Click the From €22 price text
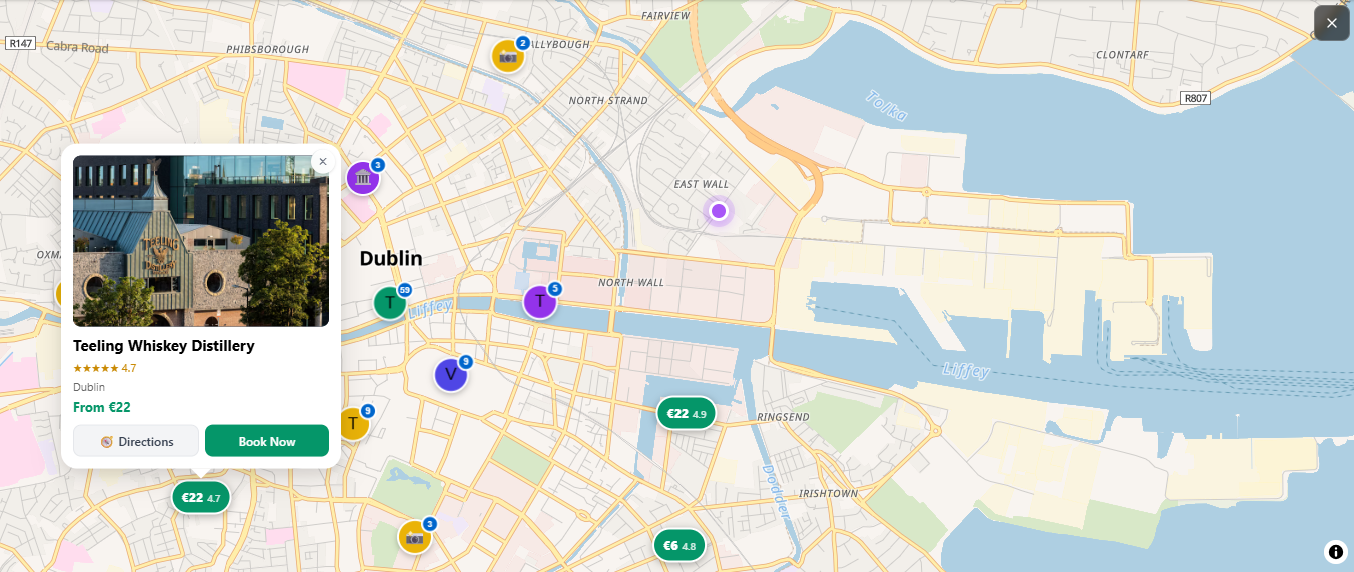Screen dimensions: 1354x572 point(102,407)
